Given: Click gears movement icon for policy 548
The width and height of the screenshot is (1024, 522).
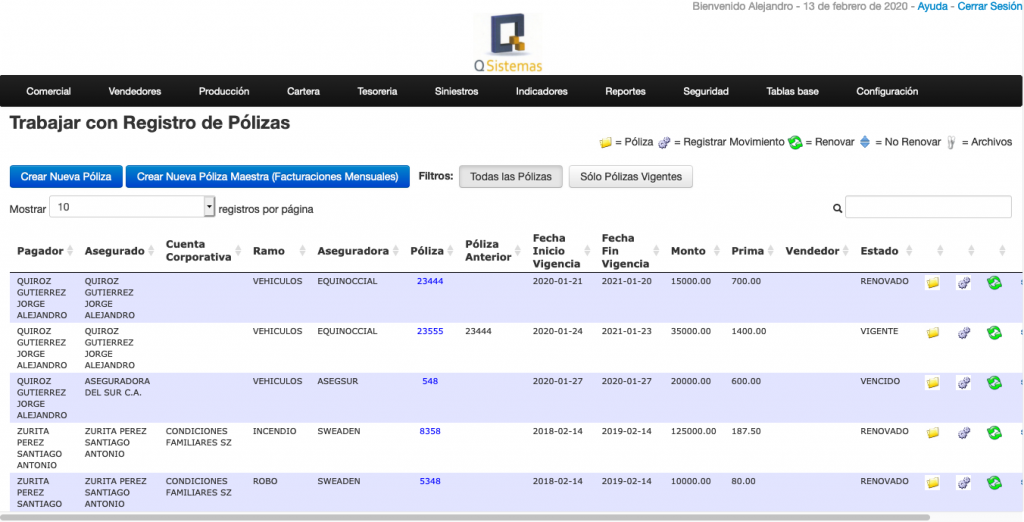Looking at the screenshot, I should pyautogui.click(x=963, y=382).
